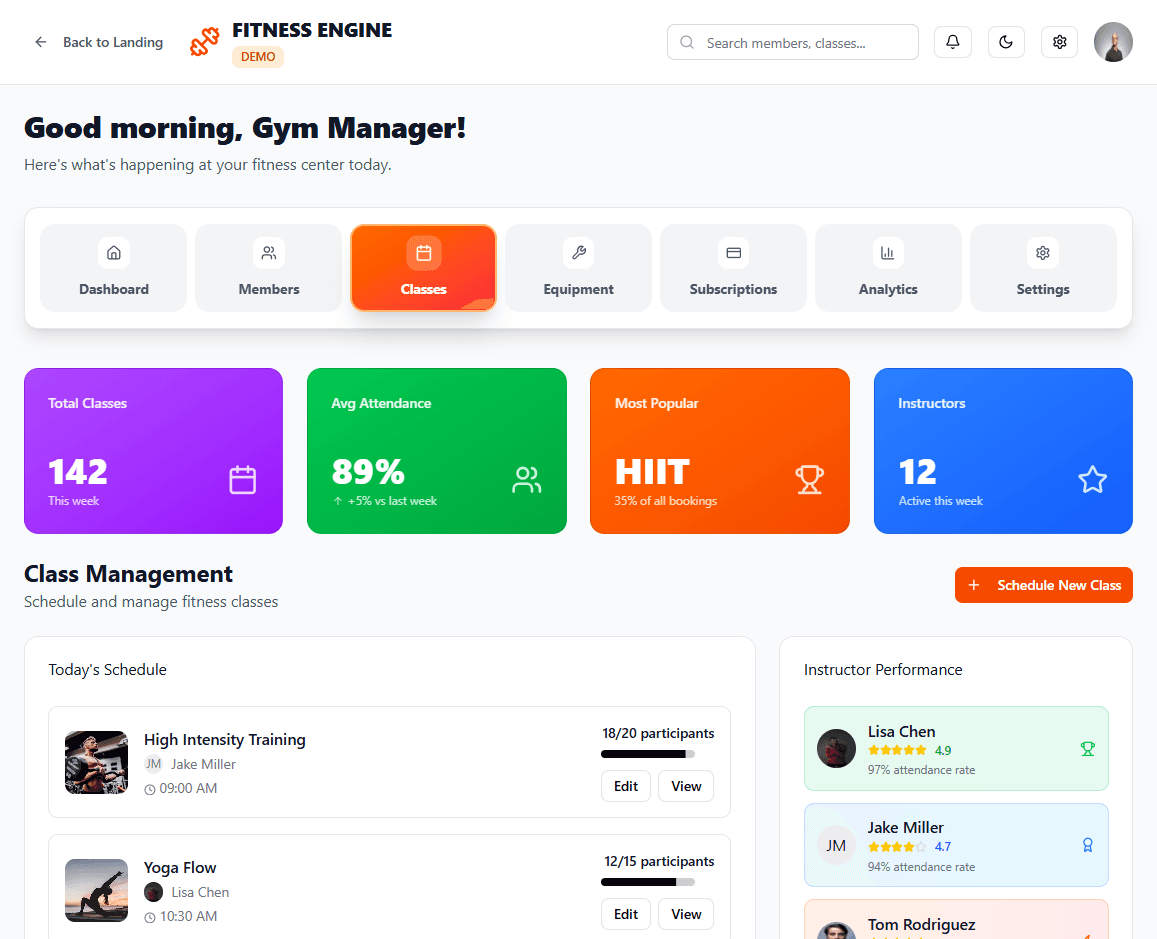1157x939 pixels.
Task: Click the star icon on Instructors card
Action: click(x=1093, y=479)
